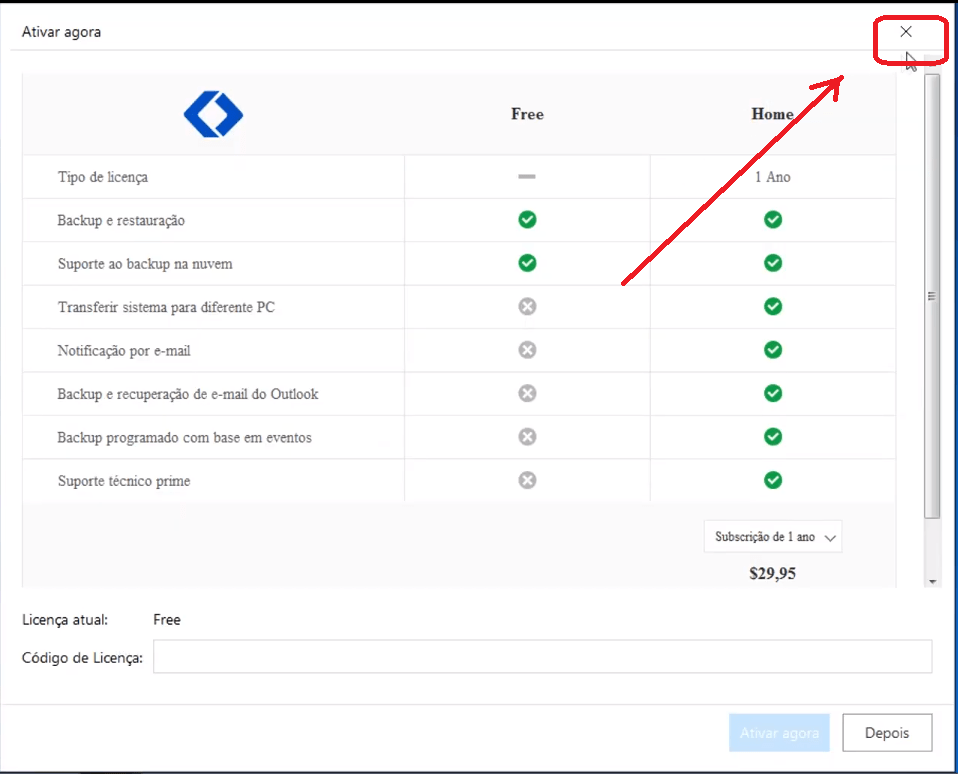Click the check for Suporte técnico prime Home column
Image resolution: width=958 pixels, height=774 pixels.
pos(772,480)
